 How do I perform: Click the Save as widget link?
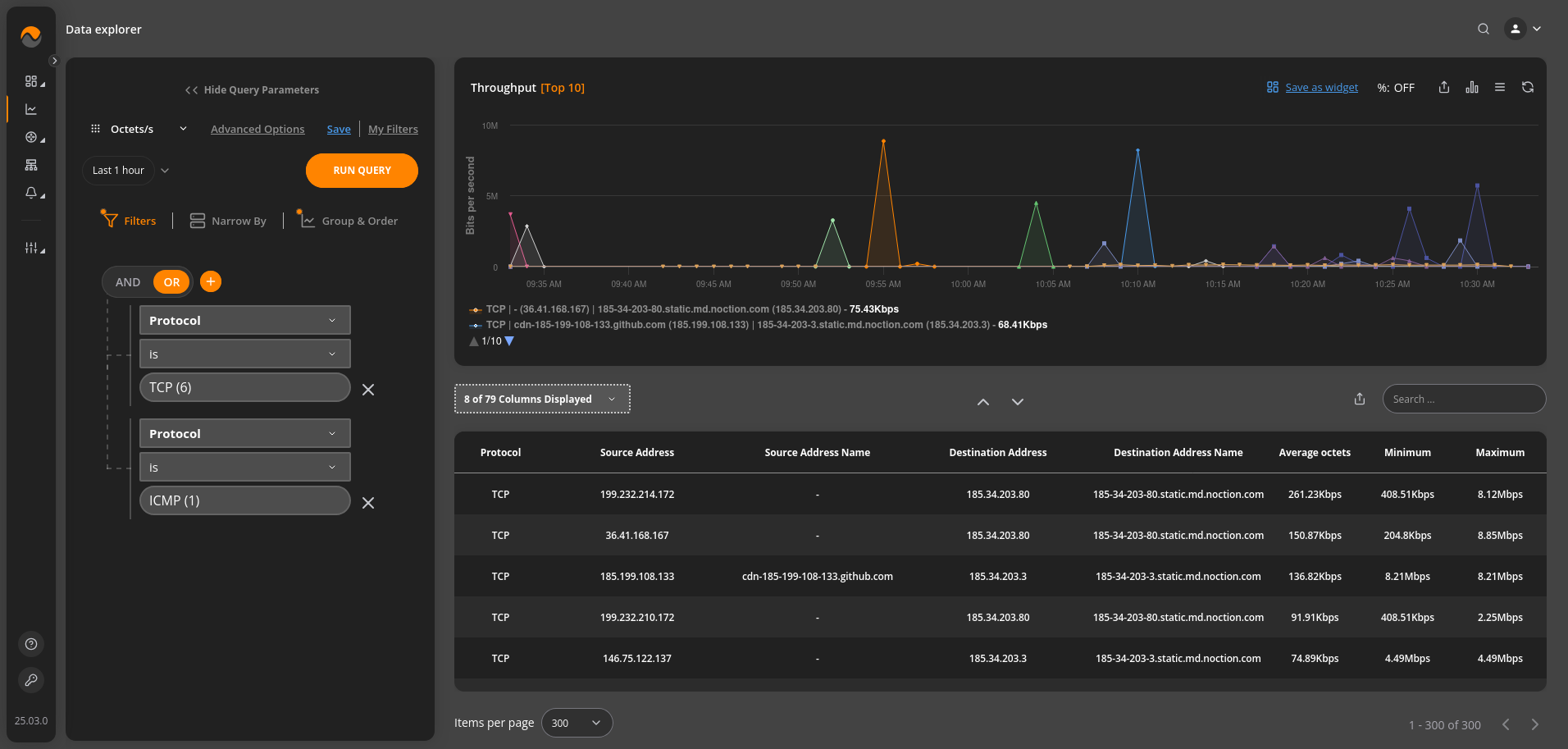coord(1320,88)
